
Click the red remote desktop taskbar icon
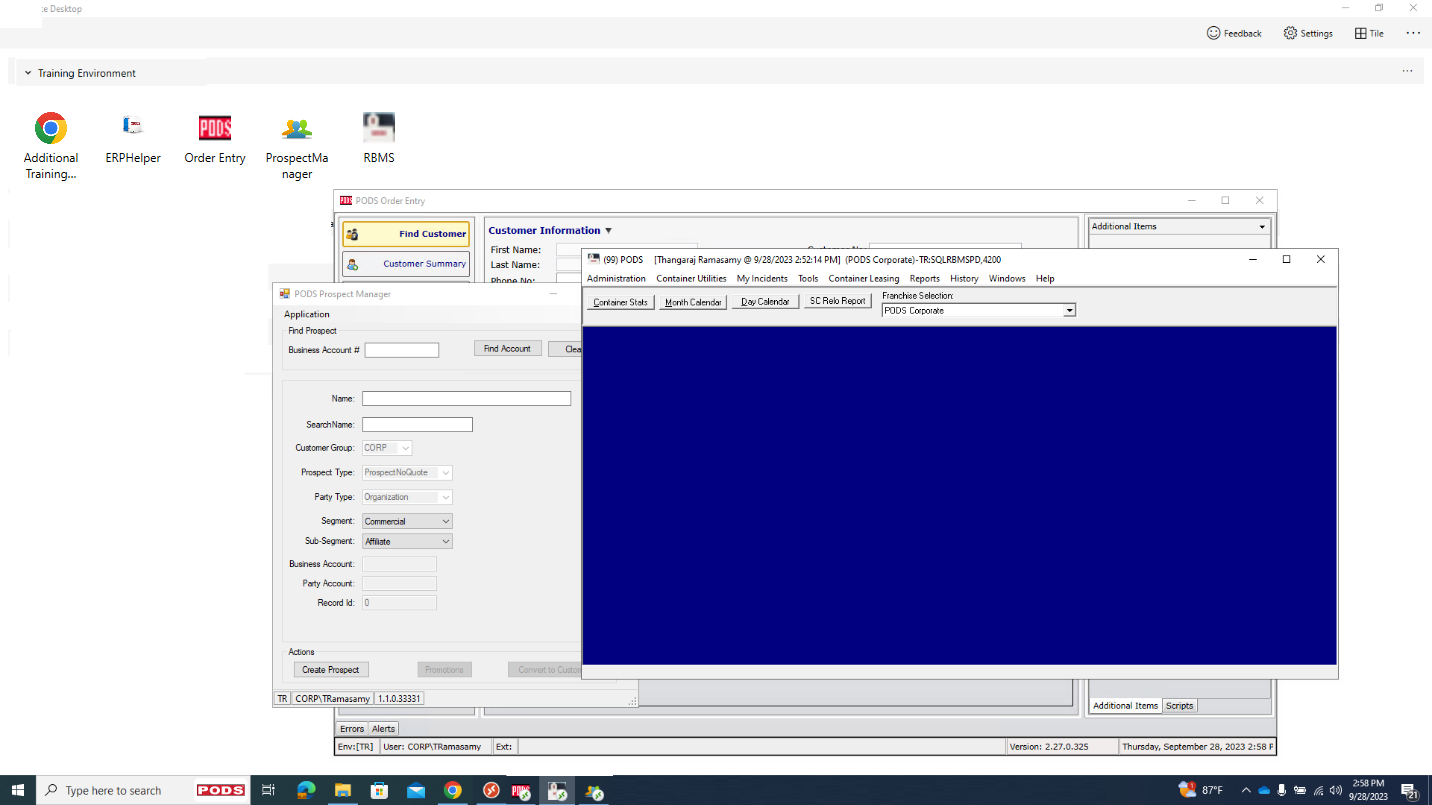(x=490, y=790)
